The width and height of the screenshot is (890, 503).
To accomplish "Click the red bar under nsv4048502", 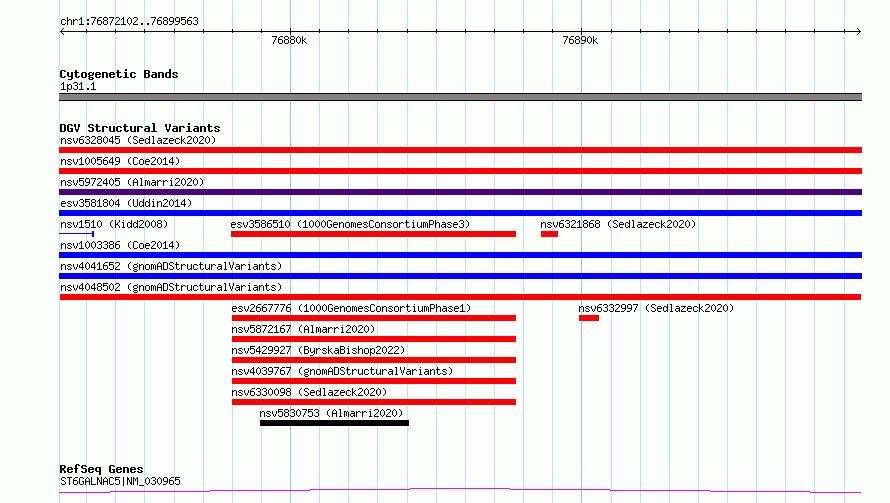I will (460, 297).
